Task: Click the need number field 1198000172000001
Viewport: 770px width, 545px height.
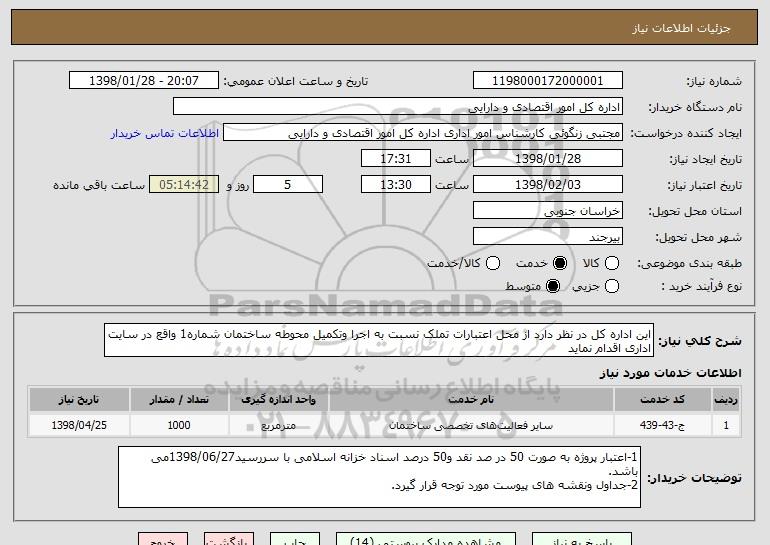Action: pos(548,81)
